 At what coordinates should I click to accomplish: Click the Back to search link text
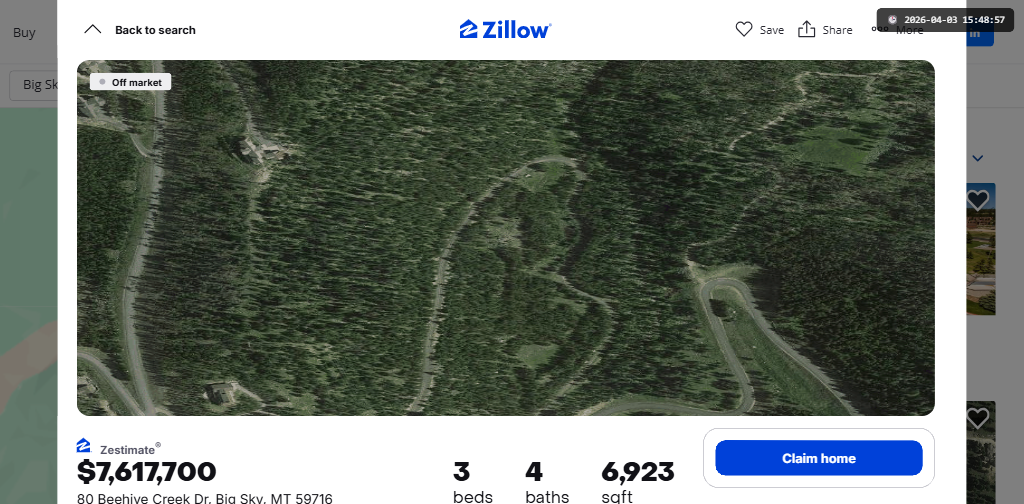pos(155,30)
